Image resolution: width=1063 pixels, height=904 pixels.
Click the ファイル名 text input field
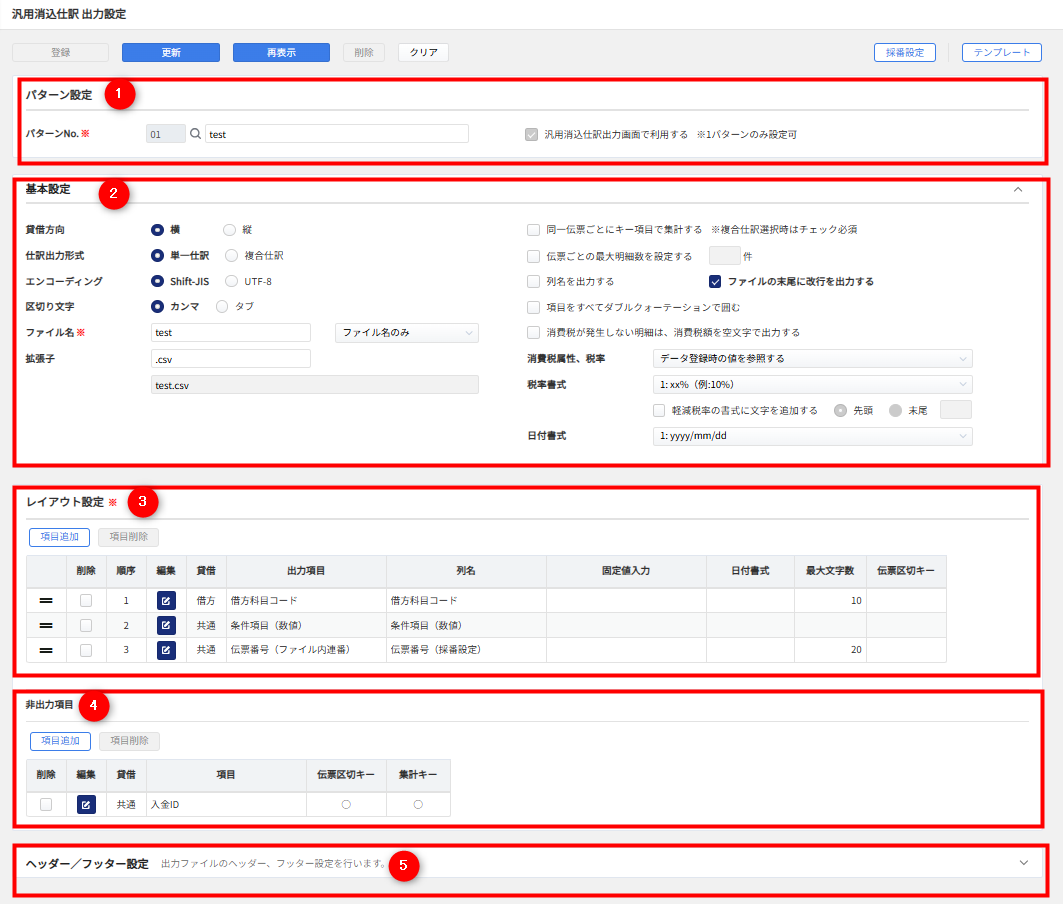230,333
